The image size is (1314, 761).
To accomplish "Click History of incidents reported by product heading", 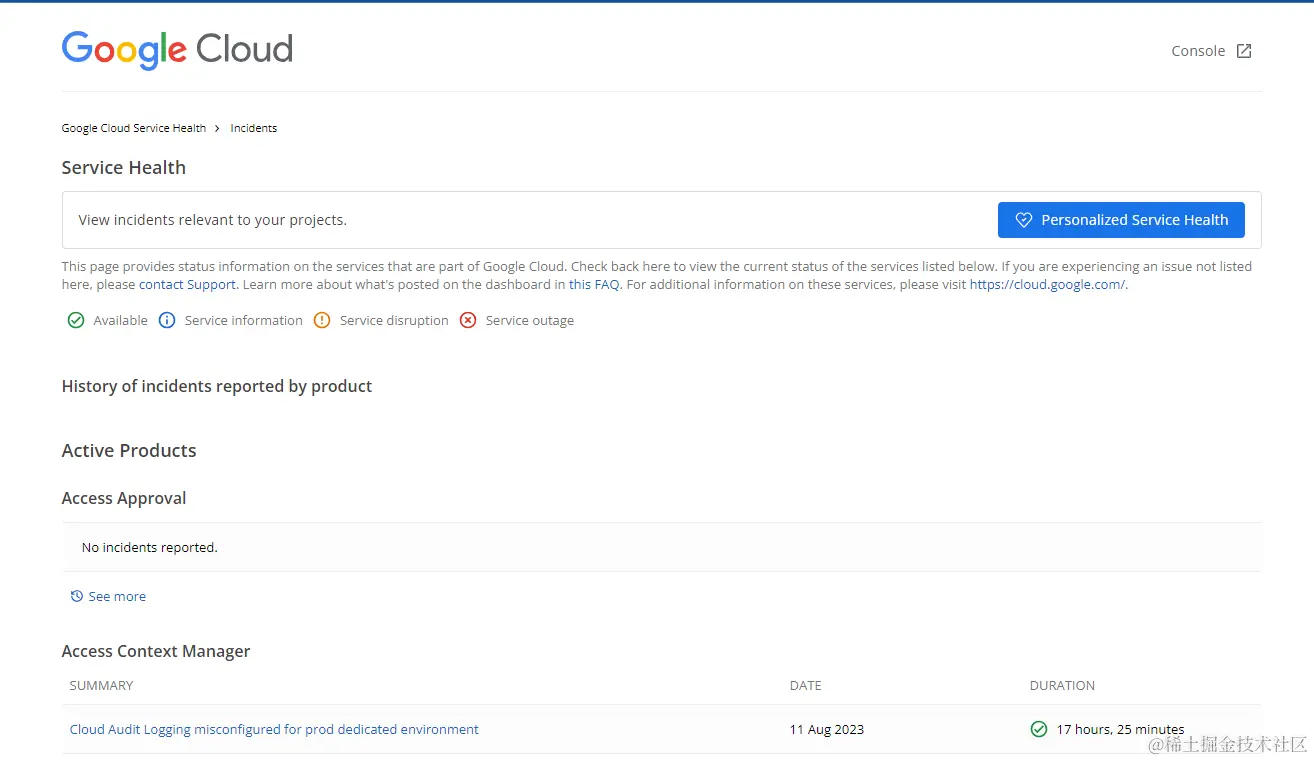I will tap(217, 386).
